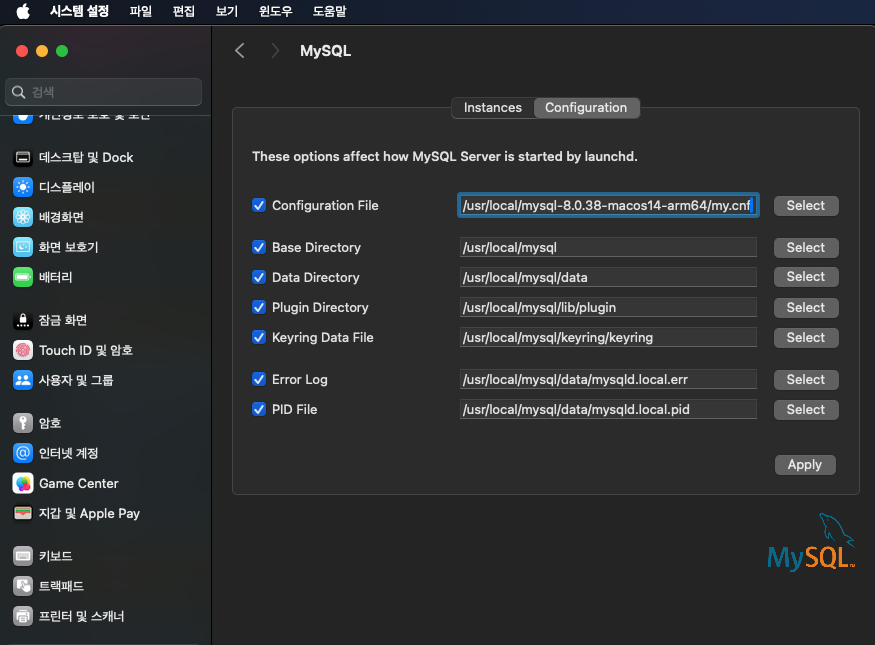Disable the PID File checkbox
The image size is (875, 645).
tap(259, 410)
